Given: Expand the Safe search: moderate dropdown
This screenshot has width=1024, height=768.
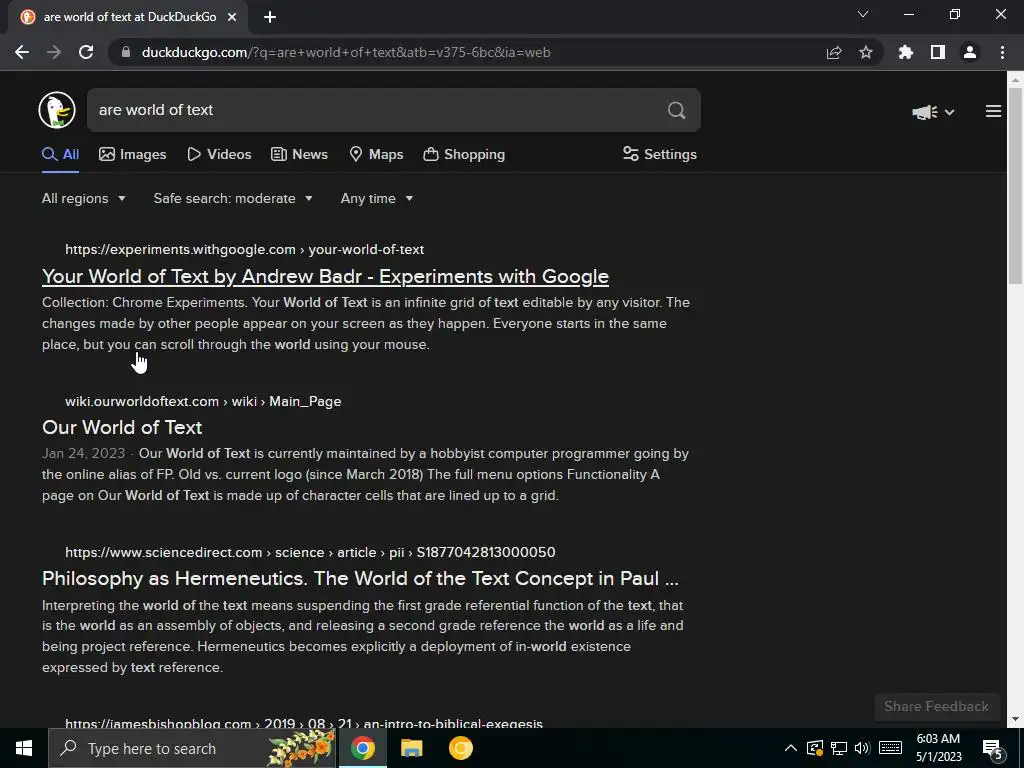Looking at the screenshot, I should pos(233,199).
